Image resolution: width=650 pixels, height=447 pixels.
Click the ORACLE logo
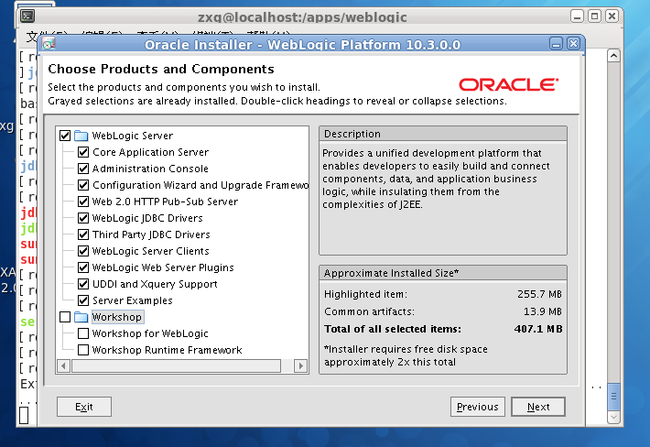click(x=509, y=85)
